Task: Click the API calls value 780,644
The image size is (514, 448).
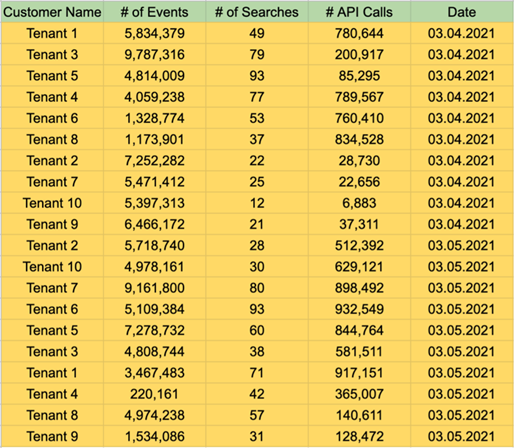Action: pyautogui.click(x=359, y=33)
